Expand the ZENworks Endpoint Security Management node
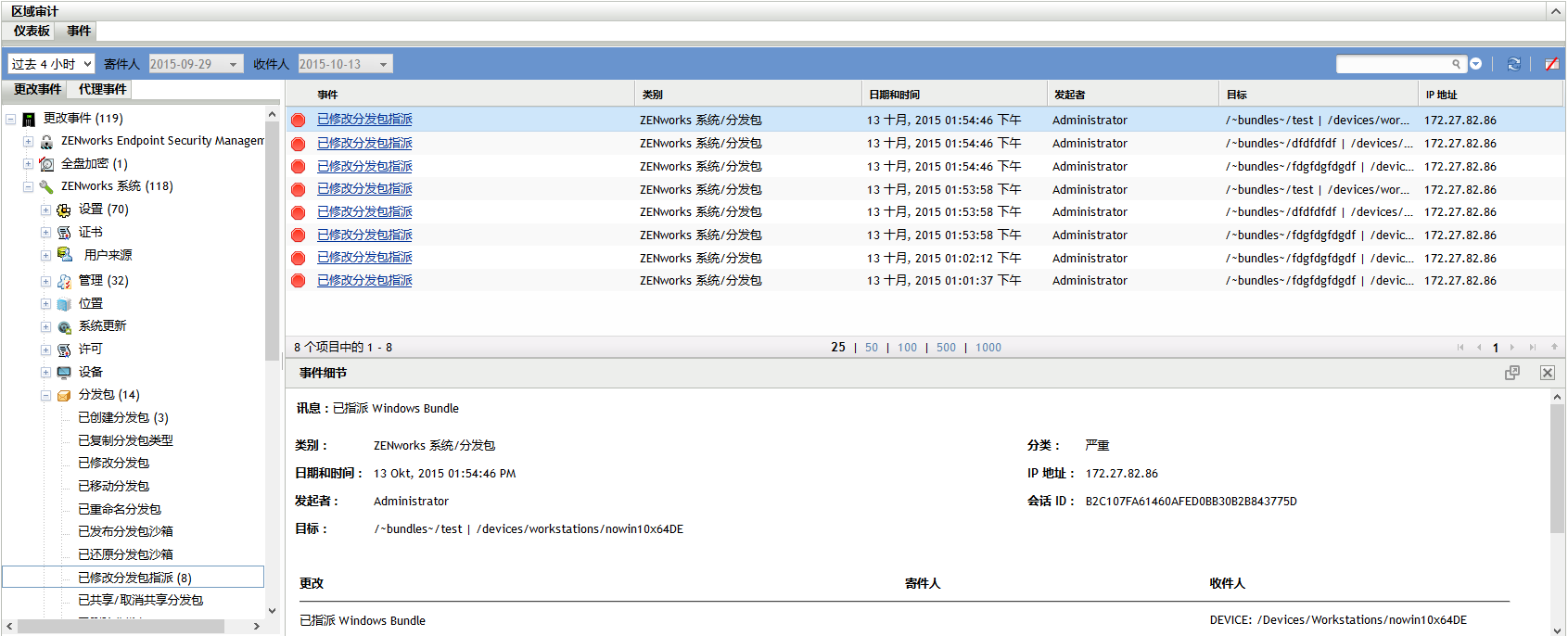Viewport: 1568px width, 636px height. coord(28,142)
